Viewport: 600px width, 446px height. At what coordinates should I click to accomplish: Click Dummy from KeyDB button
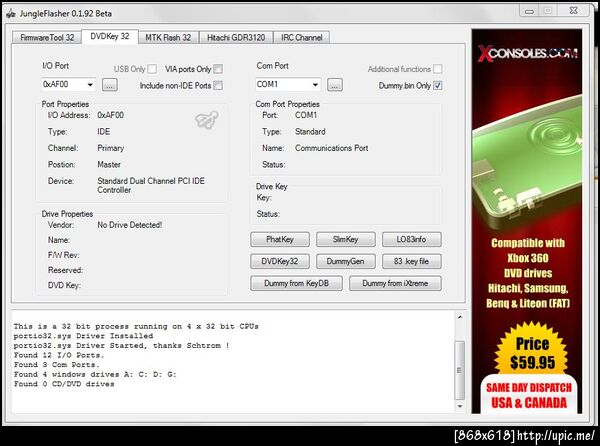tap(297, 283)
